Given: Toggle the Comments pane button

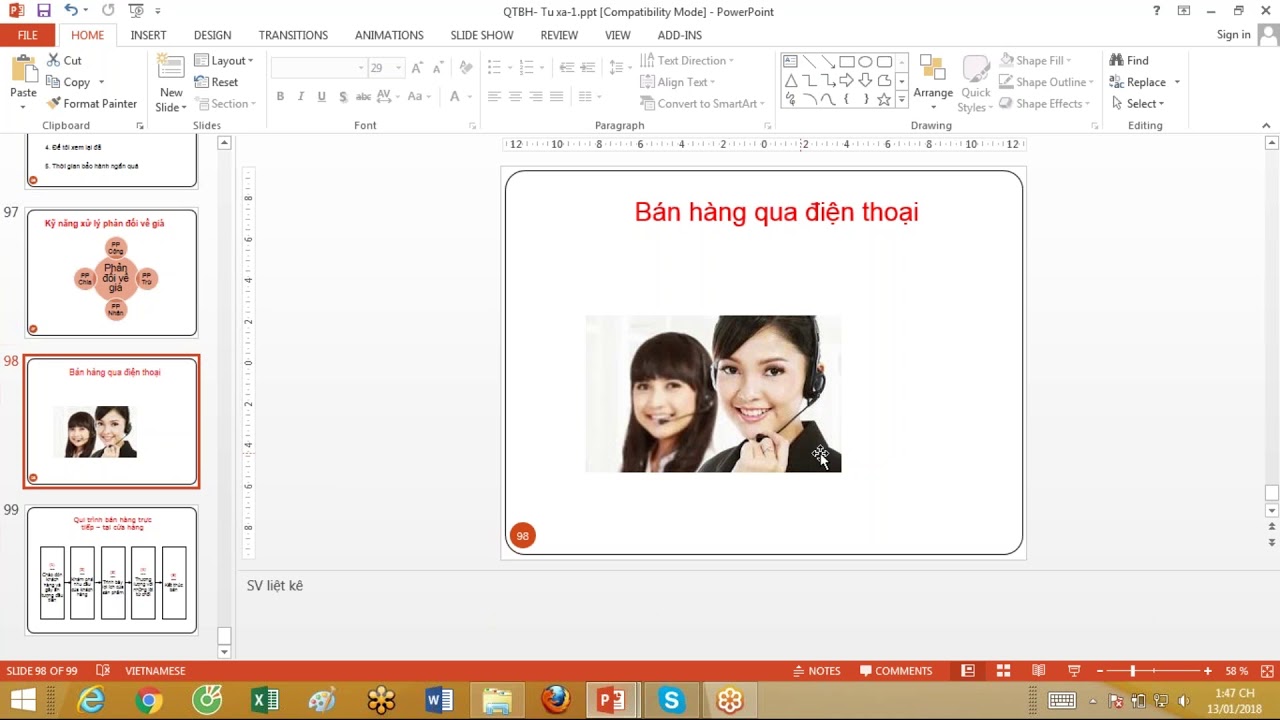Looking at the screenshot, I should (896, 671).
